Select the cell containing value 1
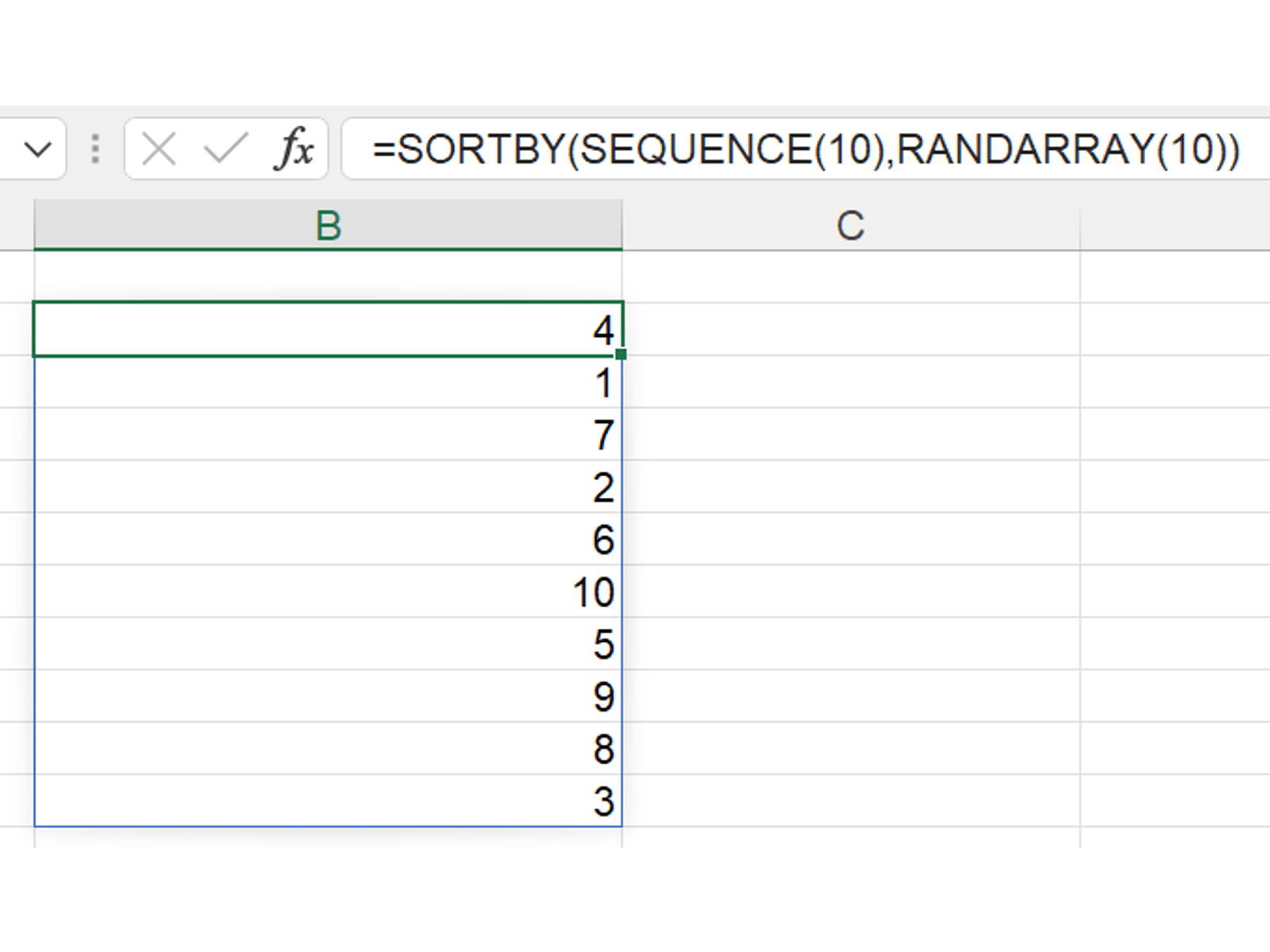The image size is (1270, 952). tap(328, 382)
